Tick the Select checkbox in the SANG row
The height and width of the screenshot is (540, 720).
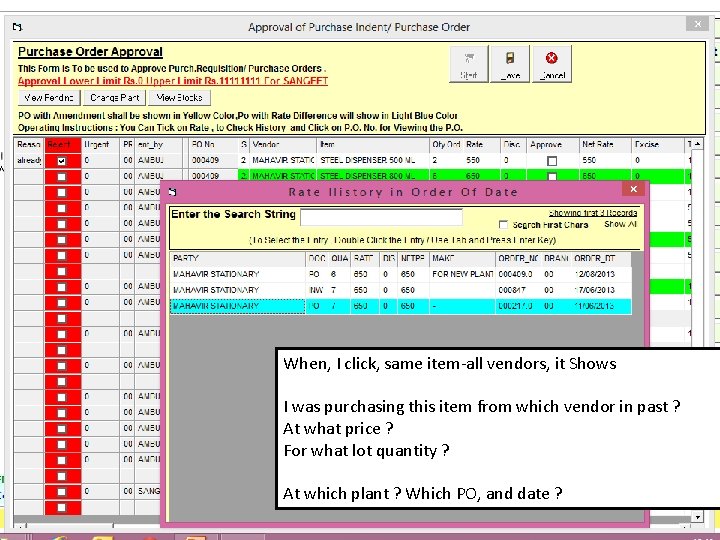[x=62, y=491]
